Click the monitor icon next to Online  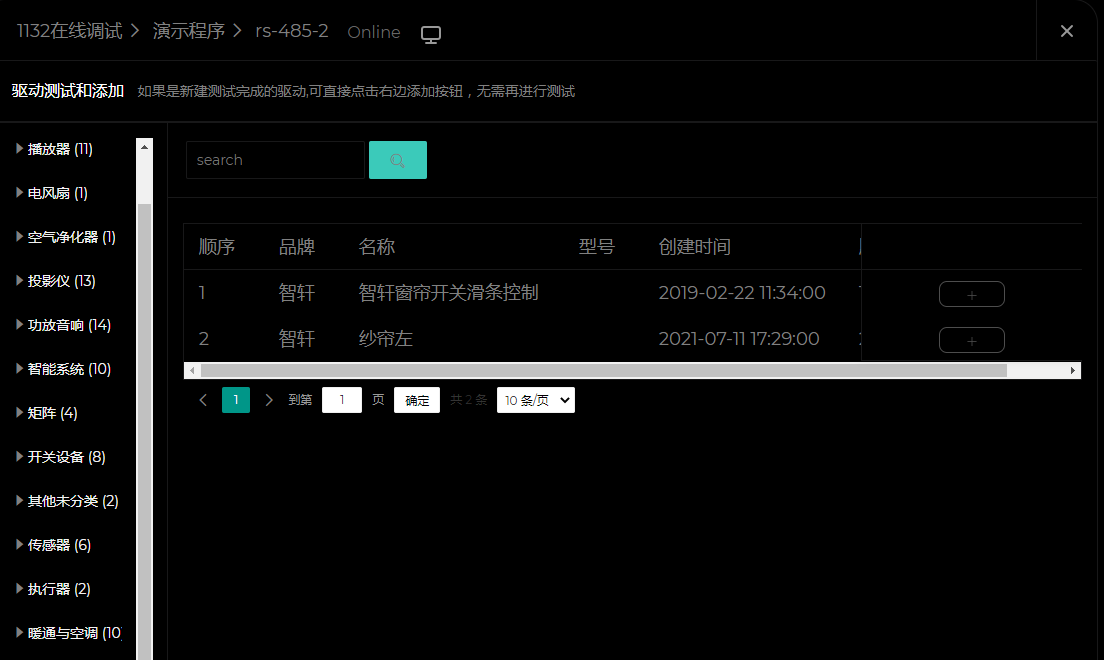(x=431, y=35)
